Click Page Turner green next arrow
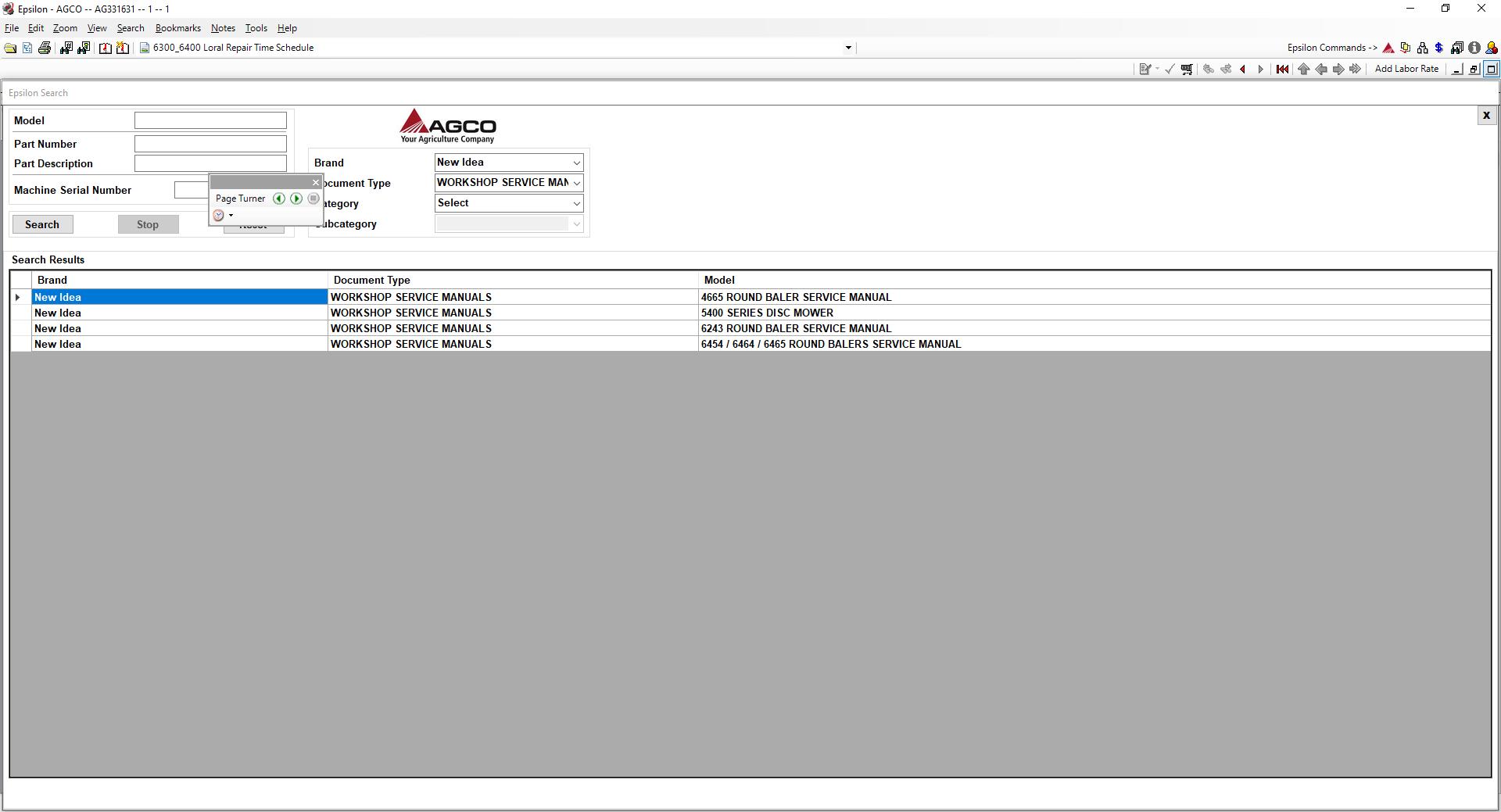 pos(296,199)
